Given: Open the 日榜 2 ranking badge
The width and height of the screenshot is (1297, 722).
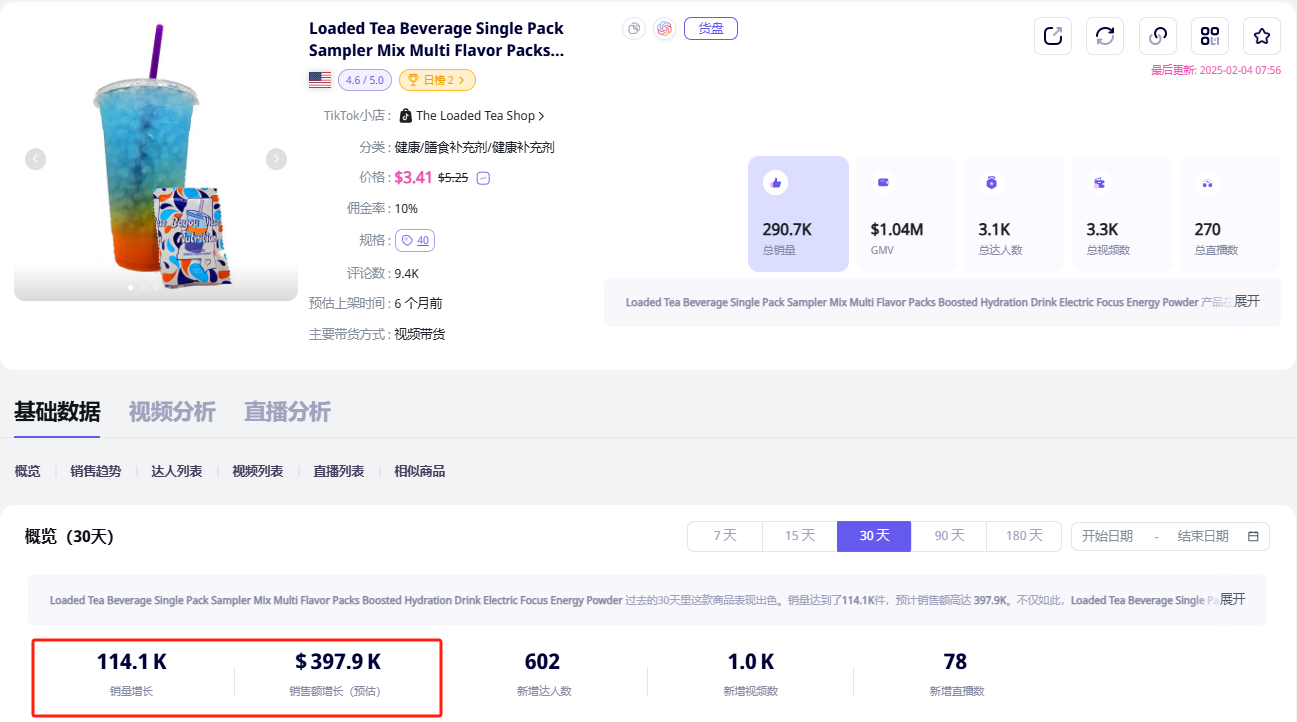Looking at the screenshot, I should coord(437,80).
